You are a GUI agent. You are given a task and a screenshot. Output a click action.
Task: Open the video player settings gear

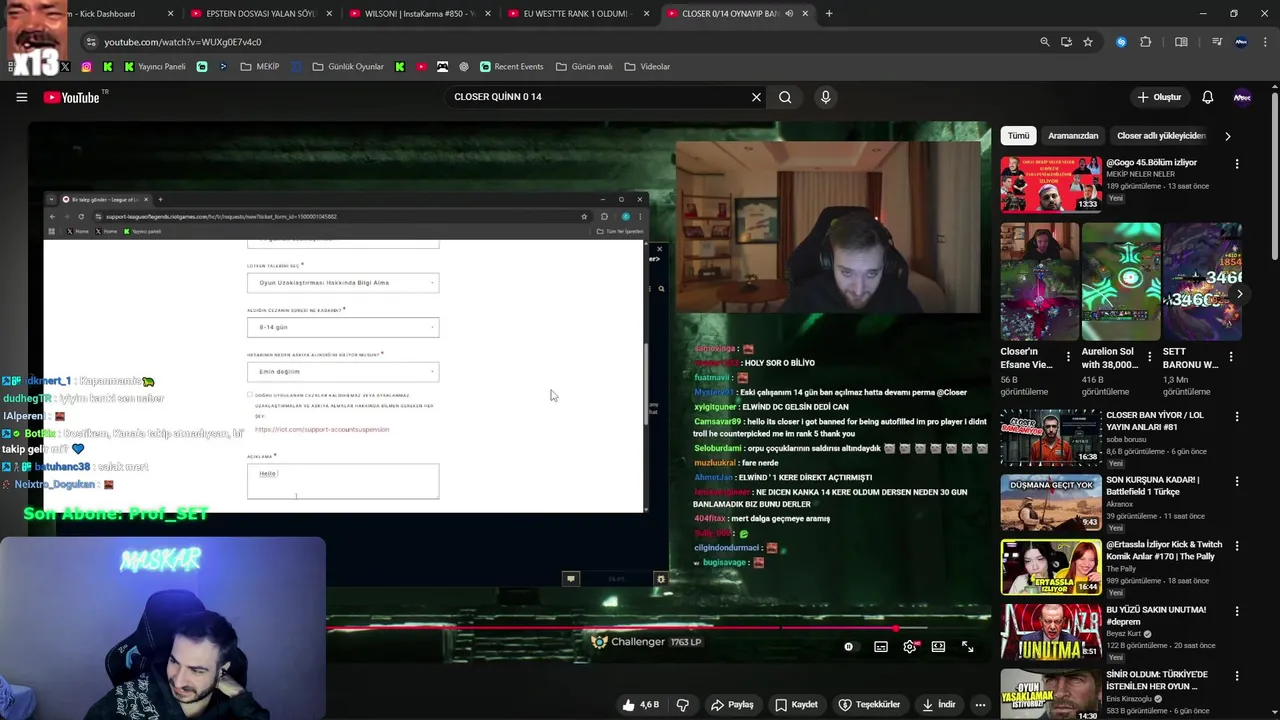(x=909, y=647)
